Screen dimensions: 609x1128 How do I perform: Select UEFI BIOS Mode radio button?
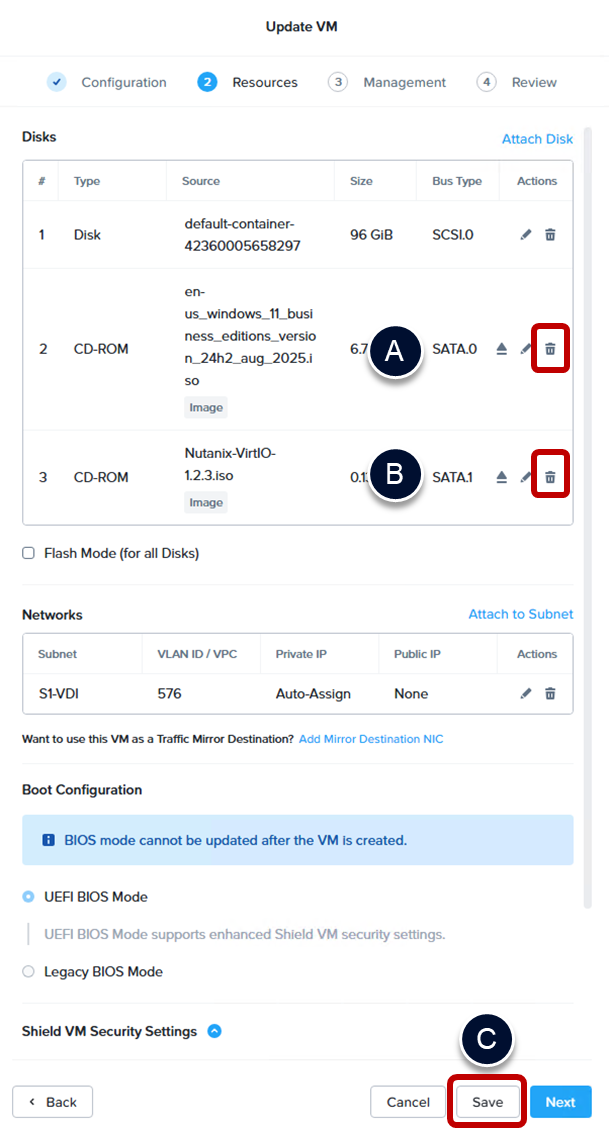coord(29,897)
